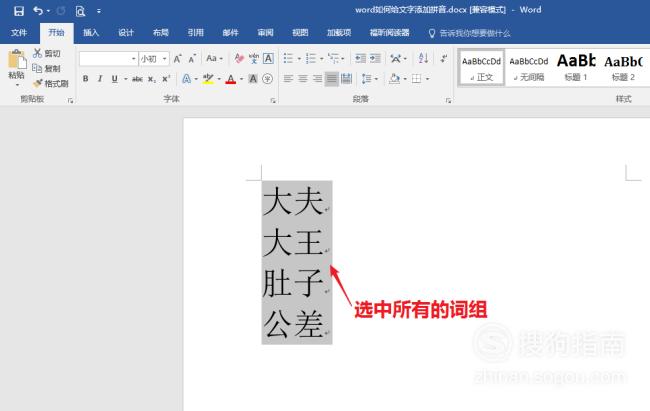Open the font name combo box dropdown
This screenshot has width=650, height=411.
tap(131, 59)
